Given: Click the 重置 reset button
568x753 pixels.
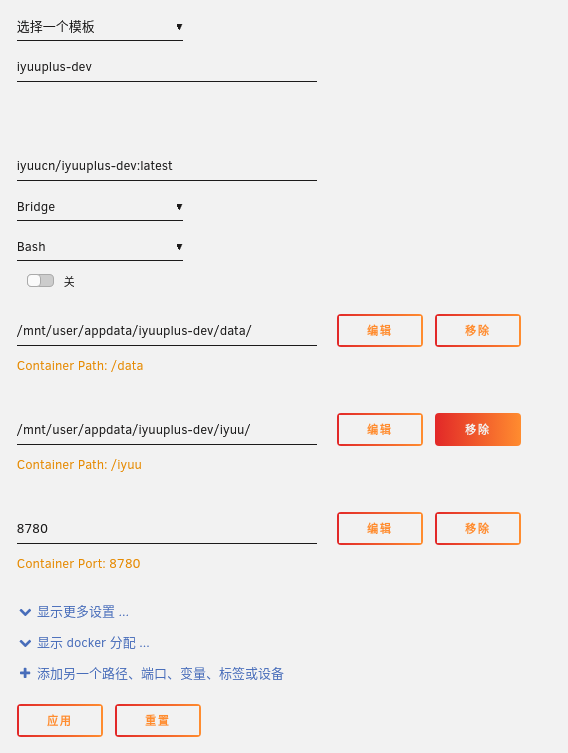Looking at the screenshot, I should (158, 720).
